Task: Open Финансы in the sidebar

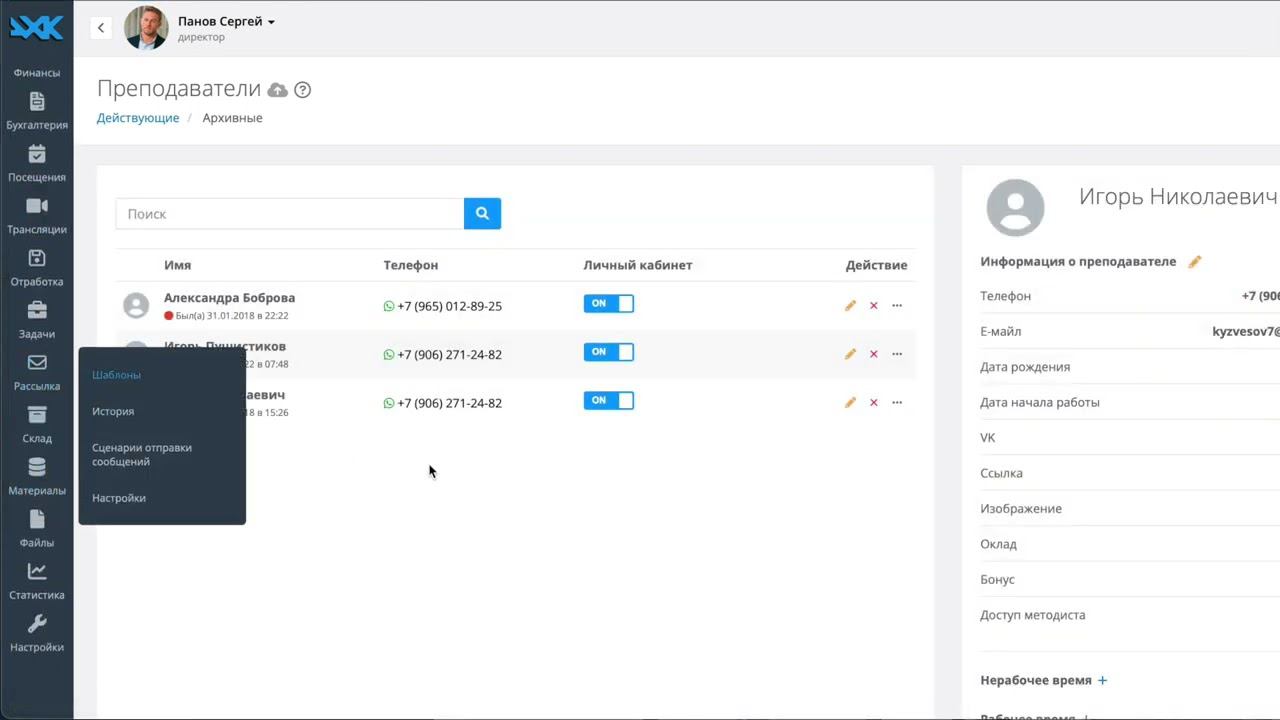Action: click(x=37, y=73)
